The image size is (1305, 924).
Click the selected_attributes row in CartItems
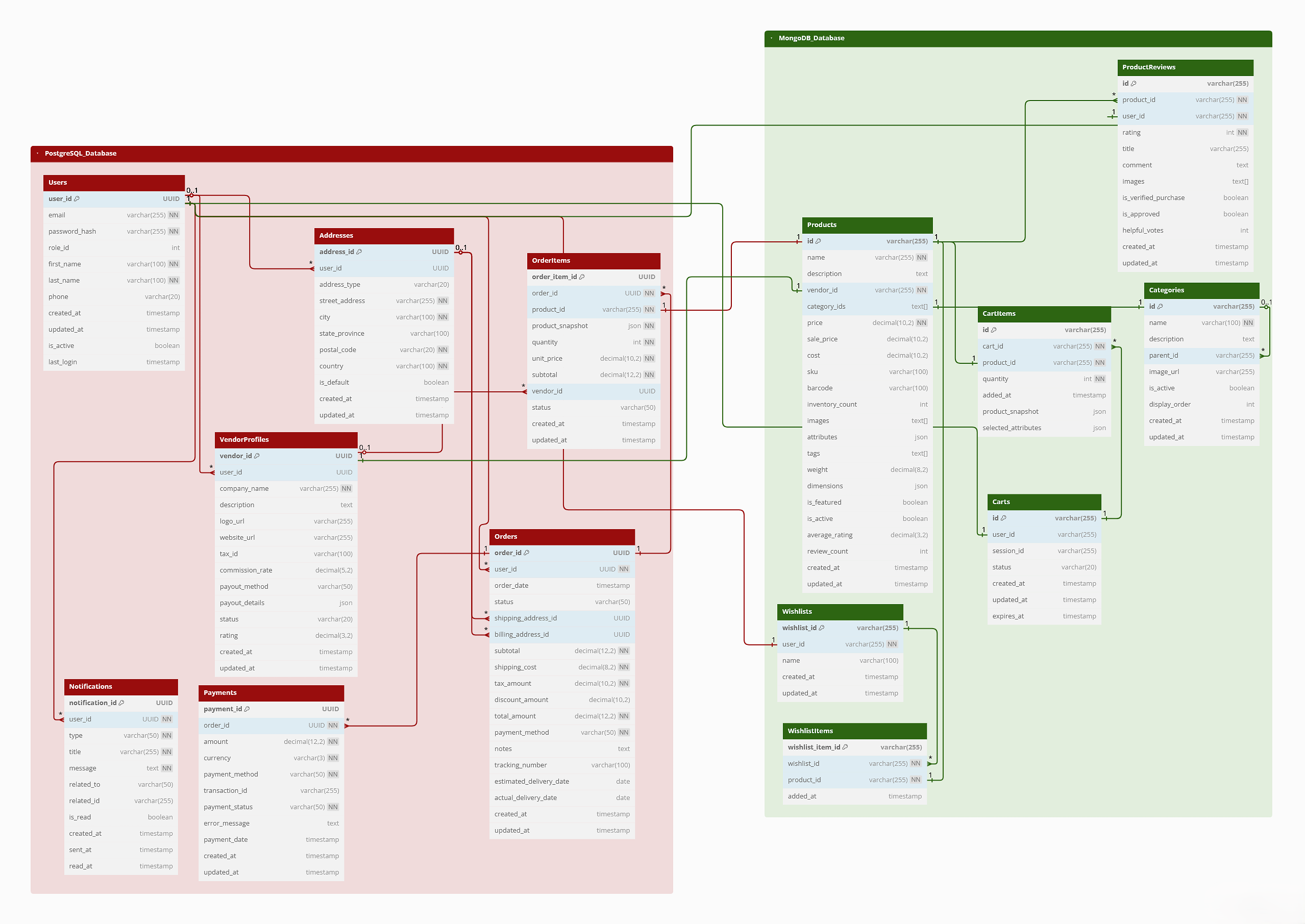[1044, 428]
